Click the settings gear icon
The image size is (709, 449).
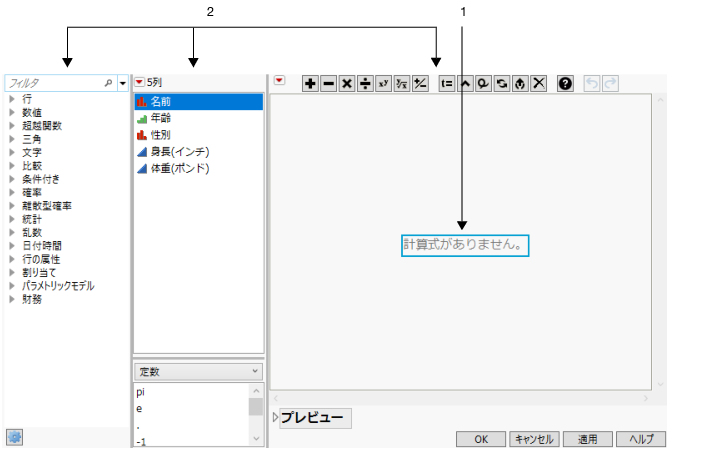click(14, 437)
